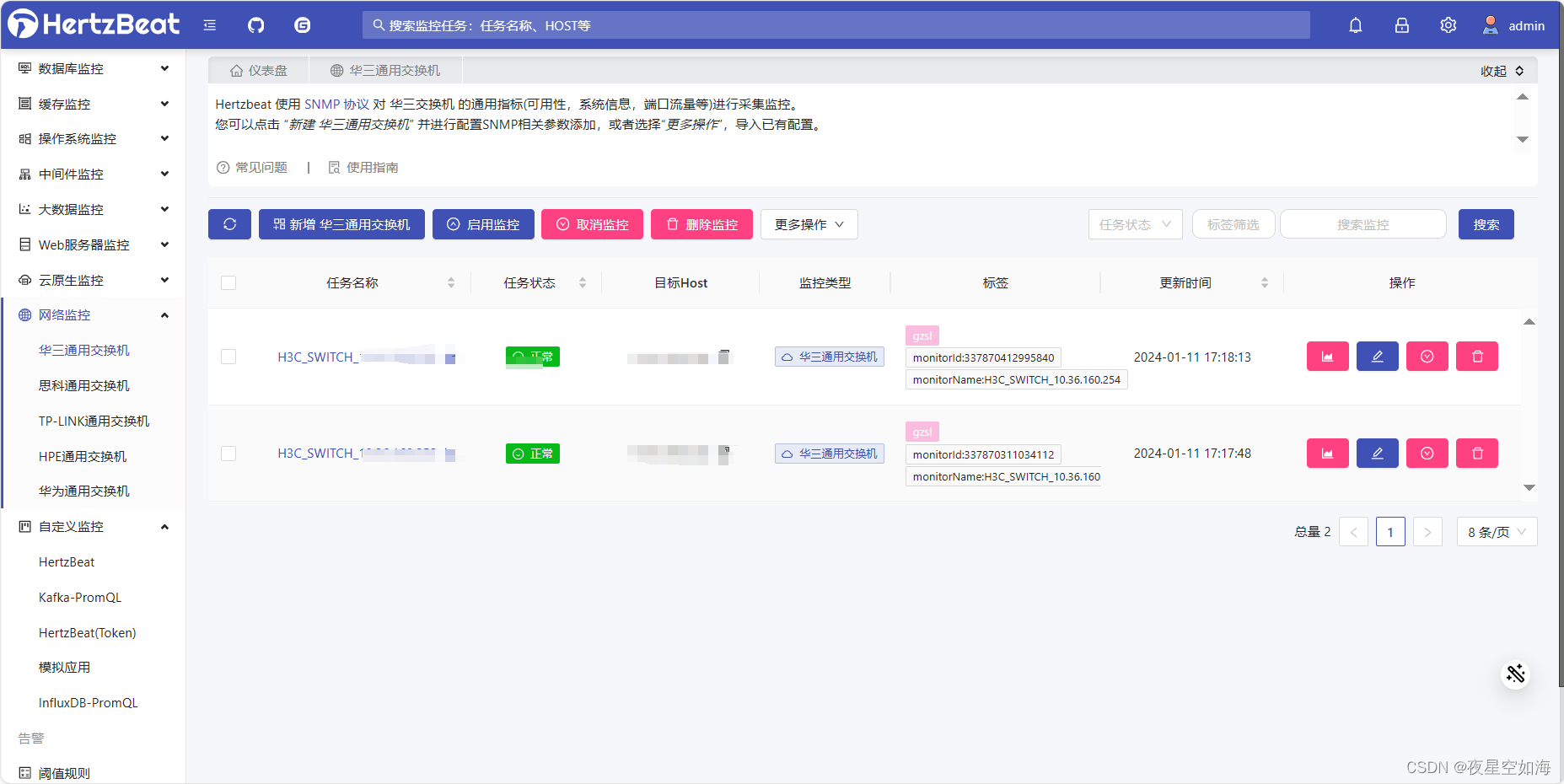Open HPE通用交换机 in sidebar
Viewport: 1564px width, 784px height.
[83, 456]
